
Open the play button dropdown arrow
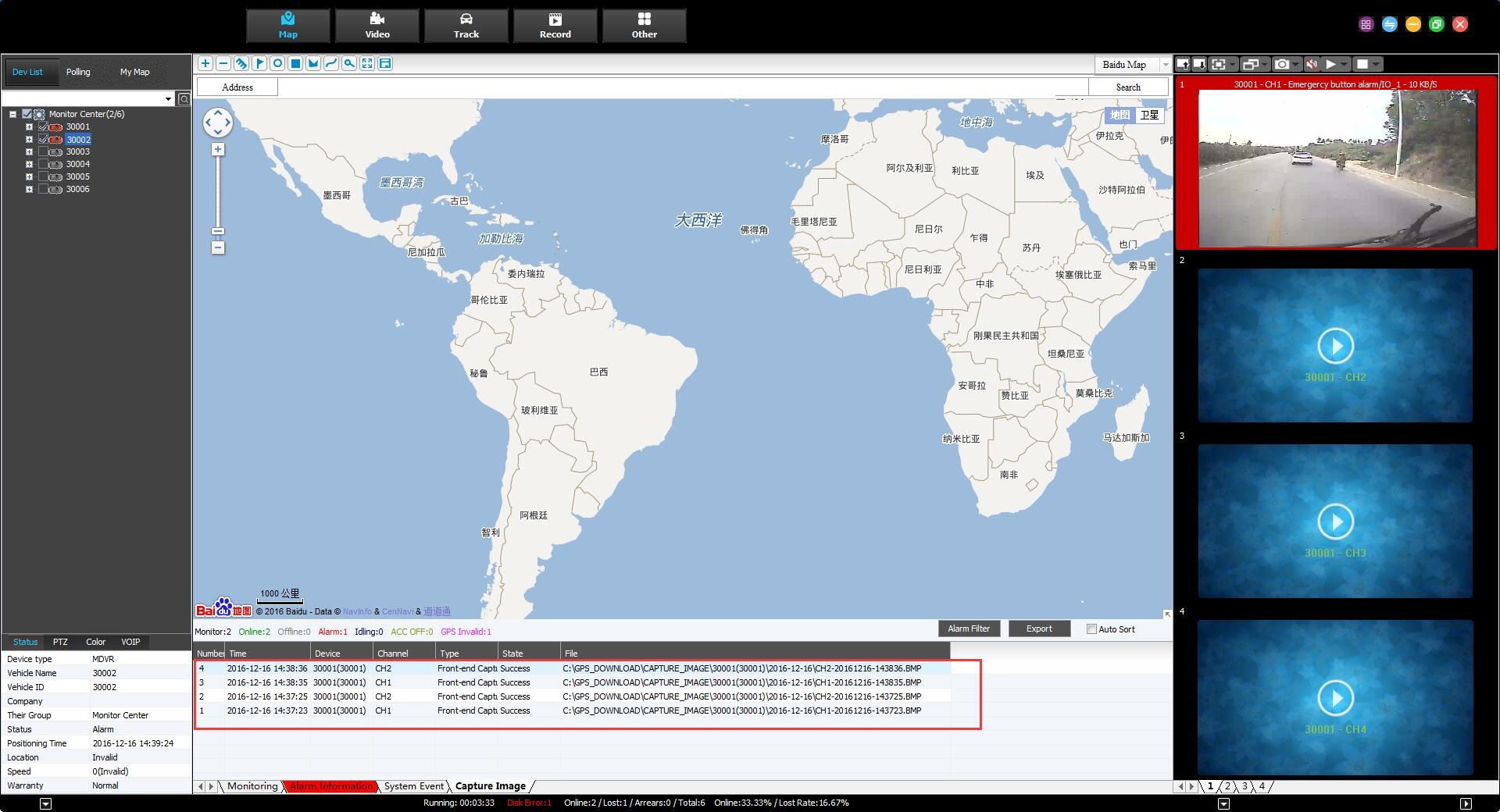[x=1344, y=63]
